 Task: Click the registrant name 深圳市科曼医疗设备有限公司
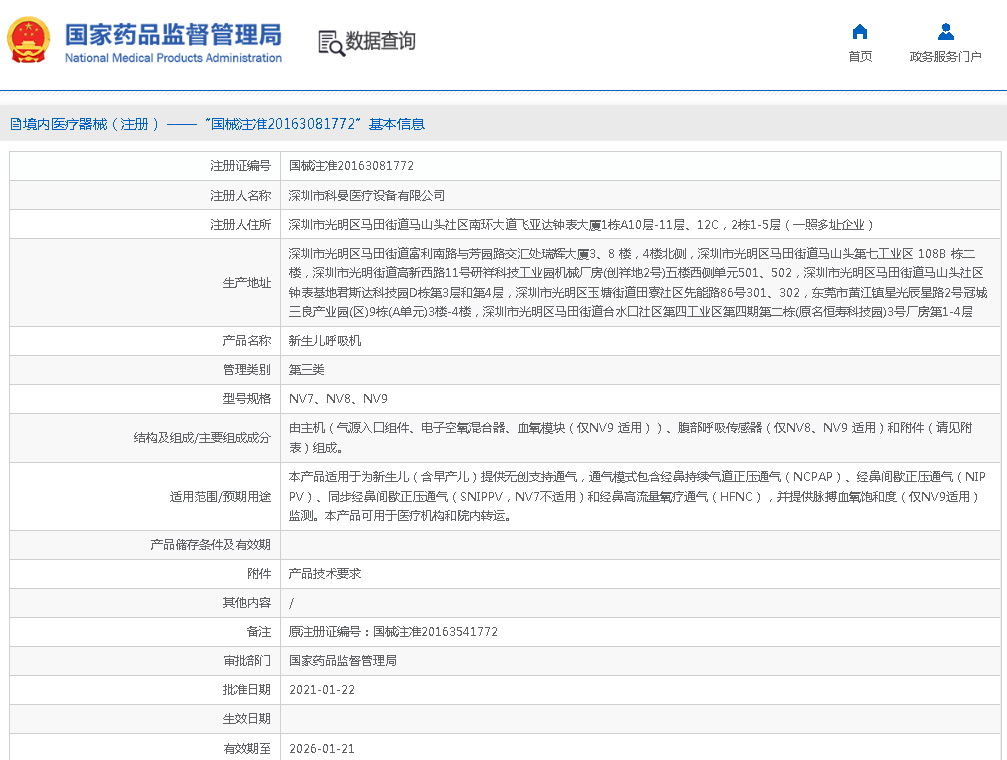click(x=366, y=195)
